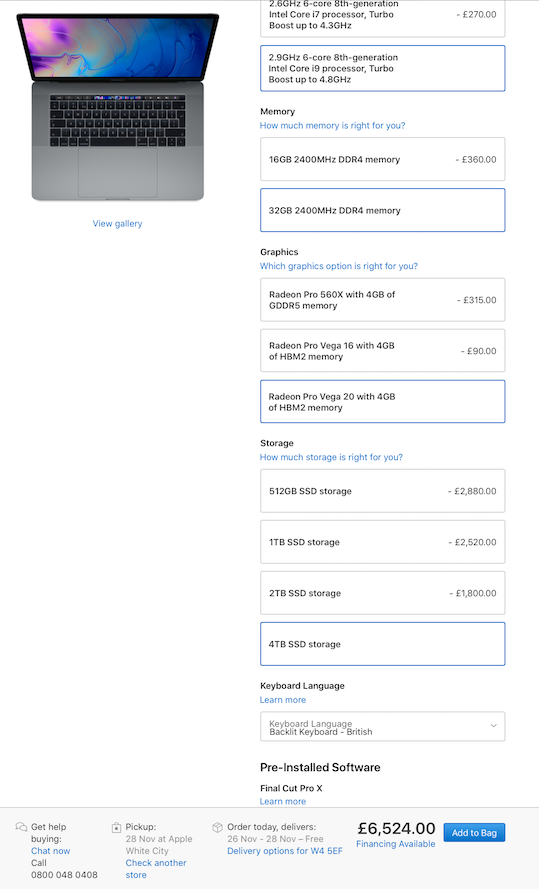Image resolution: width=539 pixels, height=889 pixels.
Task: Open the Financing Available link
Action: [396, 844]
